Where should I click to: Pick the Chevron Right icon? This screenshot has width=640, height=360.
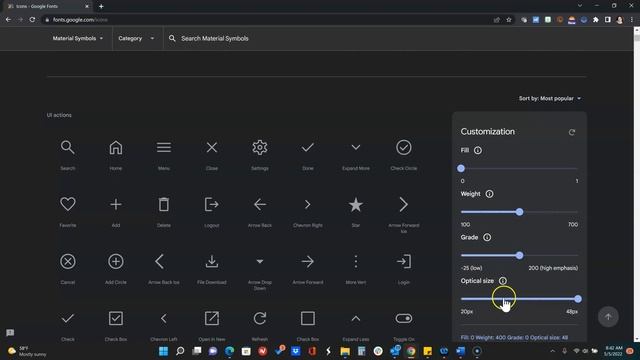[308, 204]
